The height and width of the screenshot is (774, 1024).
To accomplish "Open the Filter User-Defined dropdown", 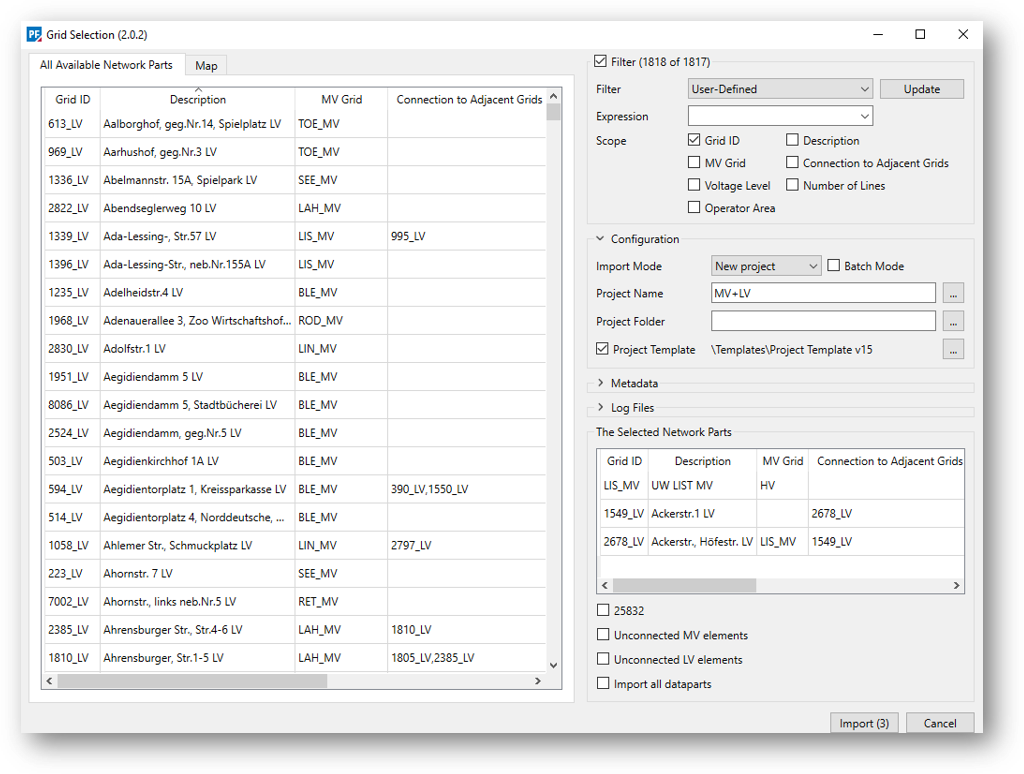I will pos(780,89).
